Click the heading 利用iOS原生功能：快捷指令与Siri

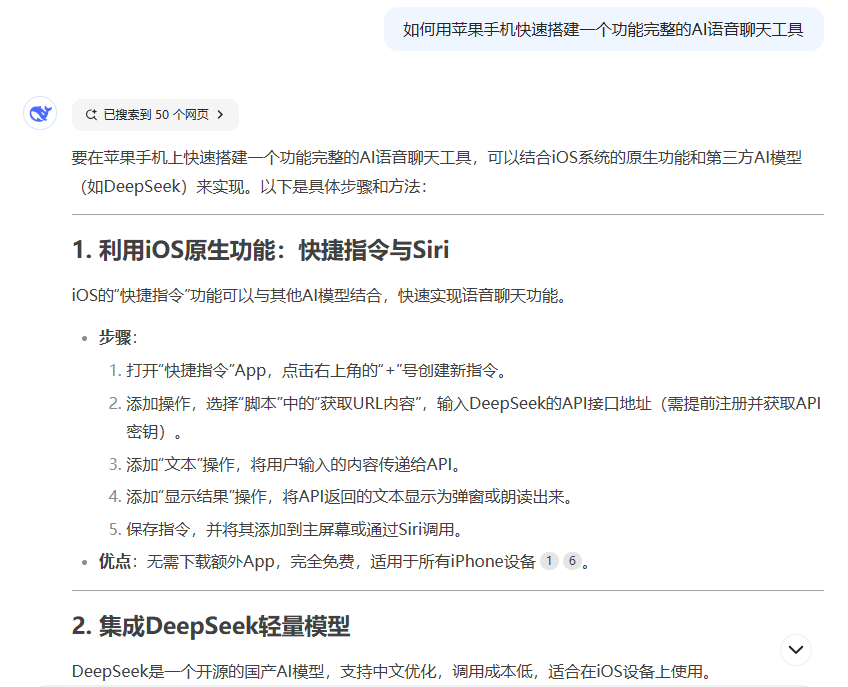(x=260, y=250)
